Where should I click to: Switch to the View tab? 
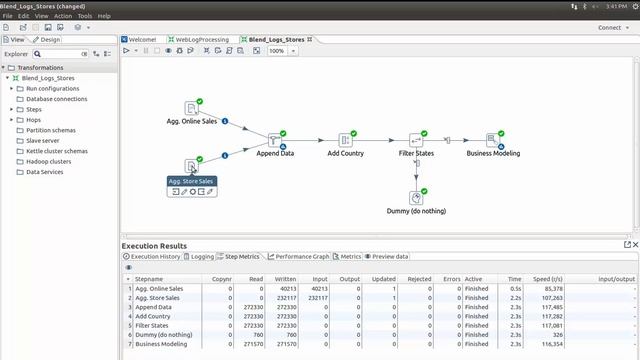14,40
